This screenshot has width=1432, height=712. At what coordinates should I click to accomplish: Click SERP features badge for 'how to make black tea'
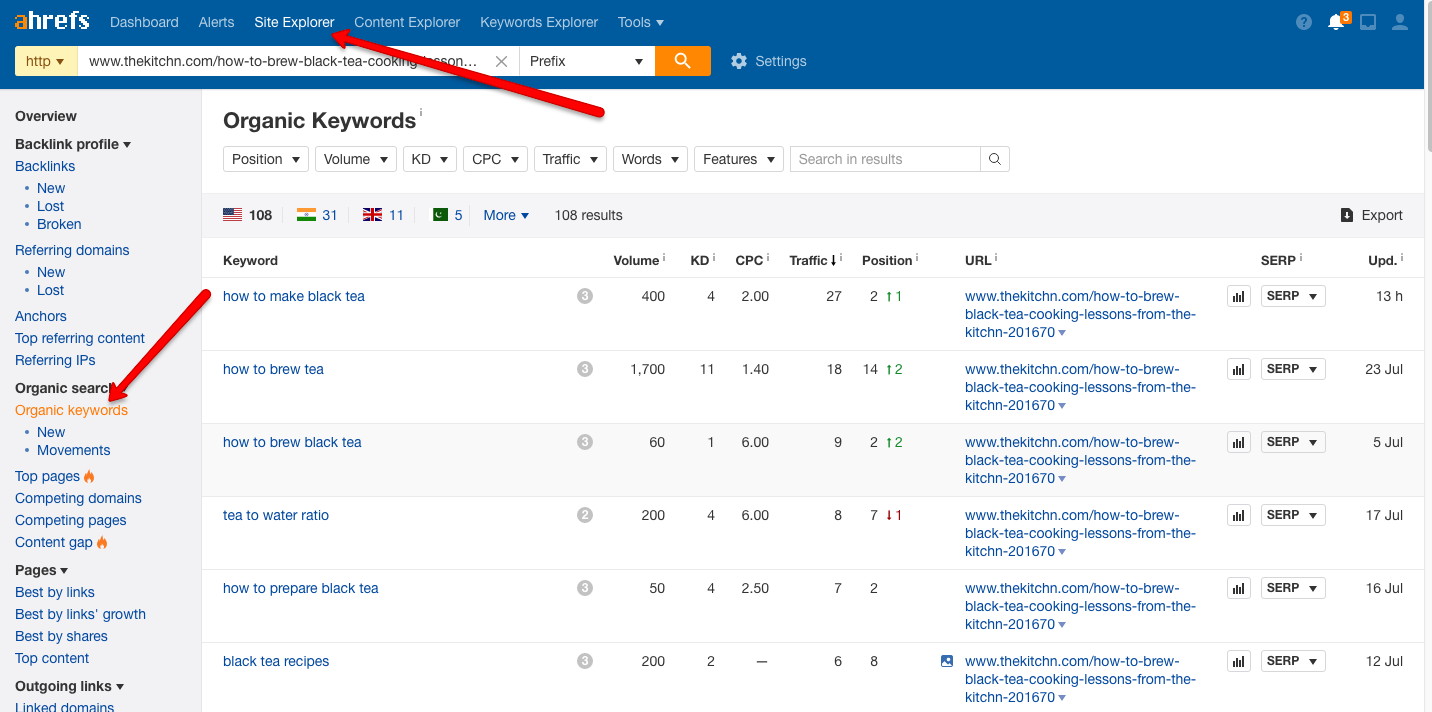(x=585, y=296)
